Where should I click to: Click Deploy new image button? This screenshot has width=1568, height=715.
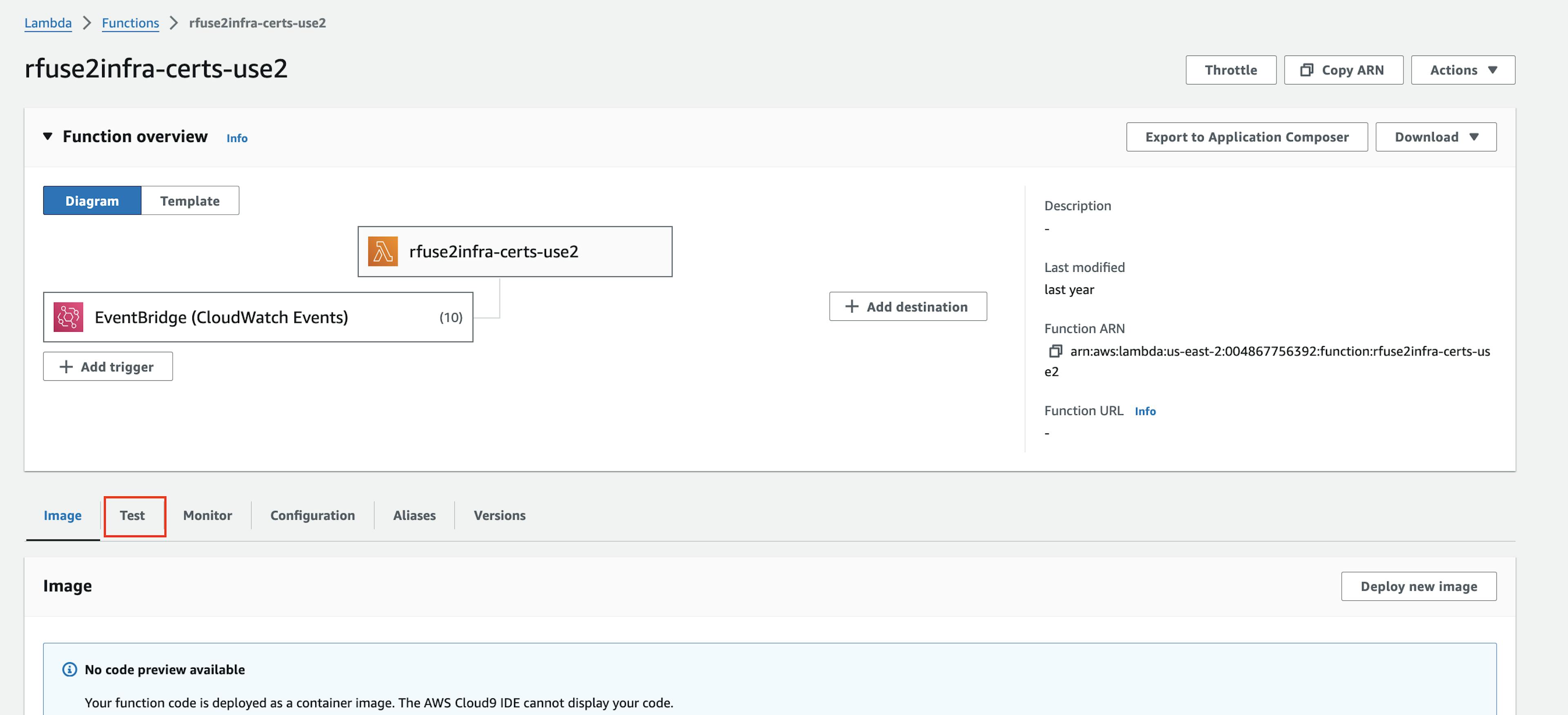[1418, 586]
